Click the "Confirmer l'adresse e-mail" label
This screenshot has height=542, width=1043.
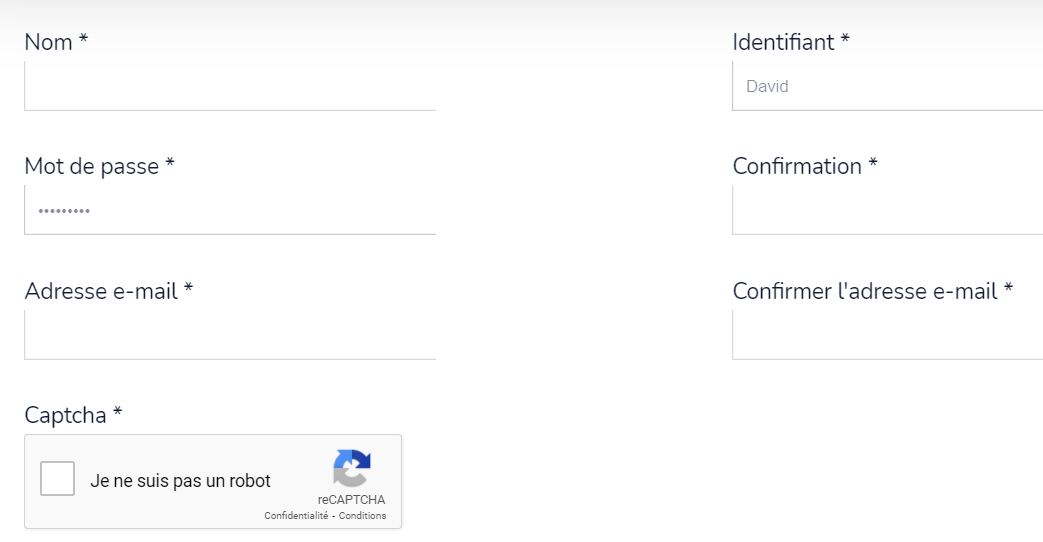[x=865, y=291]
